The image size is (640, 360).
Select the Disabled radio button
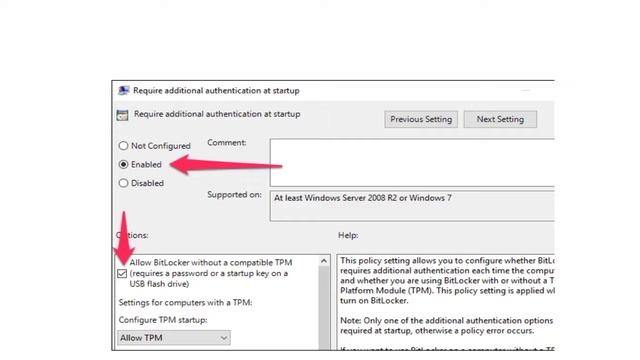123,183
